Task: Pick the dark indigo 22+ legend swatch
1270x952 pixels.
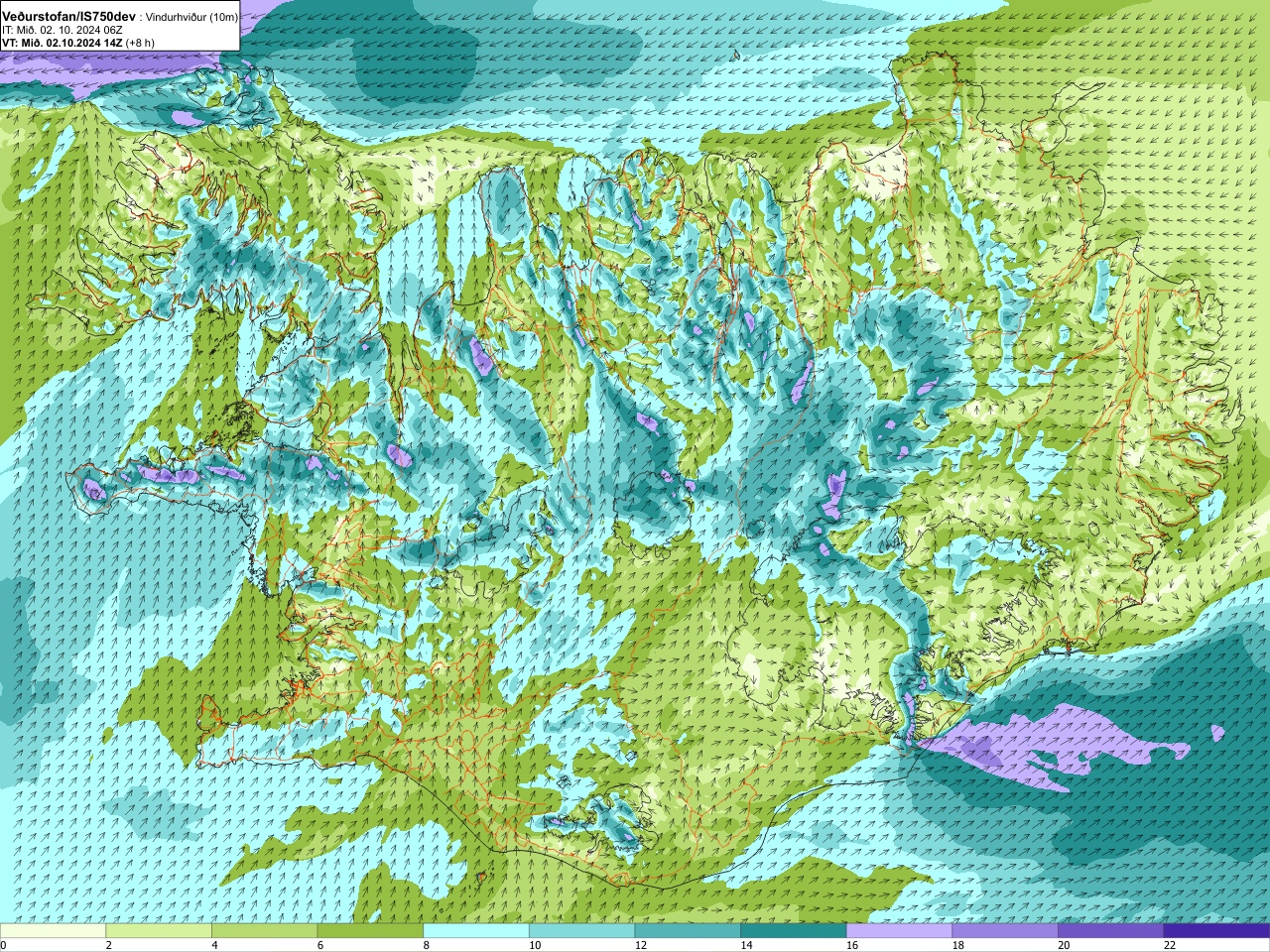Action: [x=1217, y=931]
